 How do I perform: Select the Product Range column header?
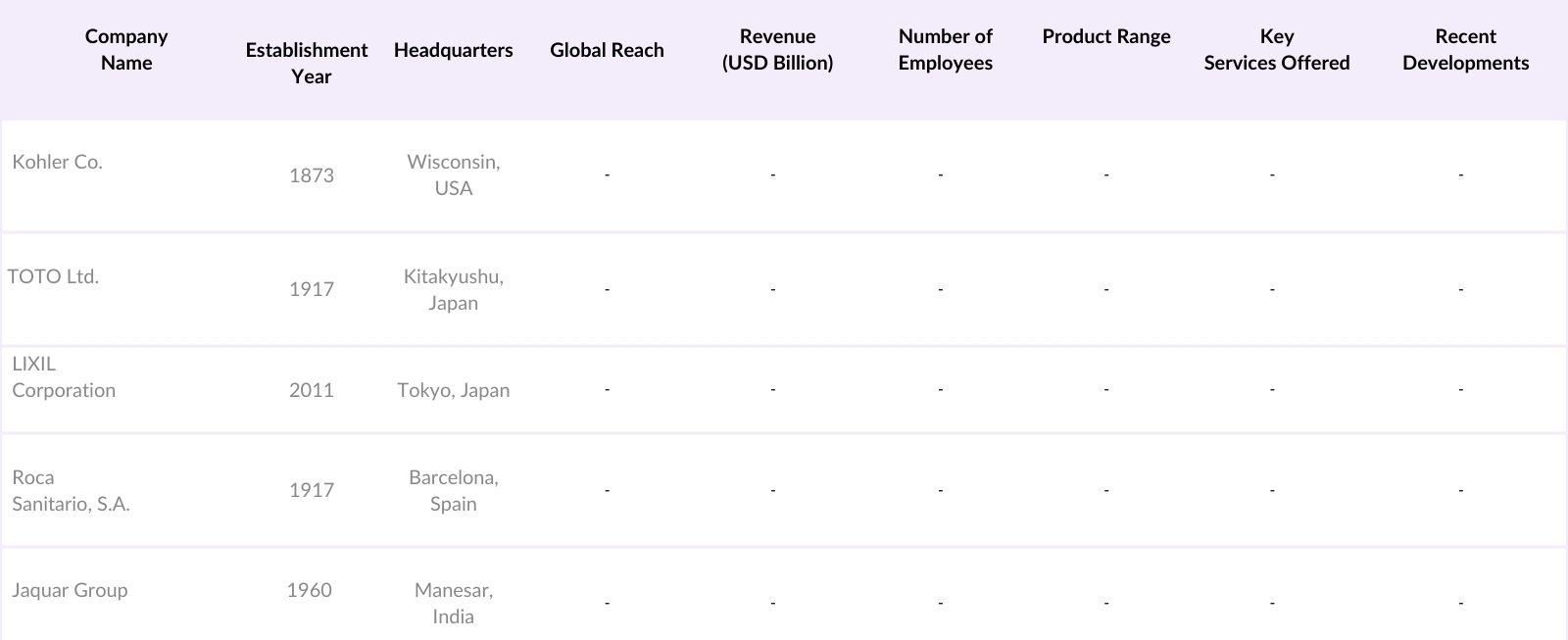[x=1105, y=37]
